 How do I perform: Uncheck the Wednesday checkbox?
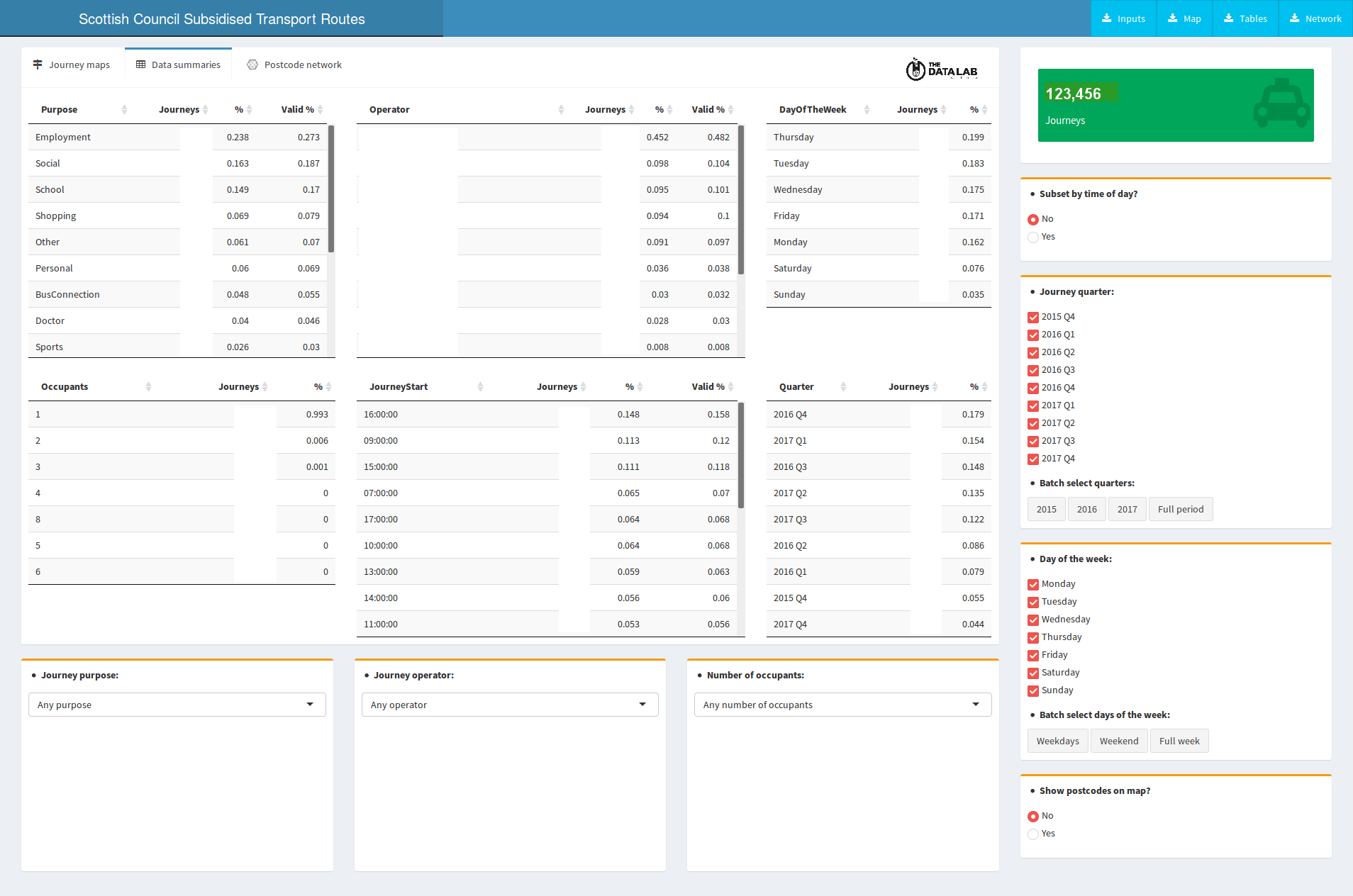(1033, 620)
